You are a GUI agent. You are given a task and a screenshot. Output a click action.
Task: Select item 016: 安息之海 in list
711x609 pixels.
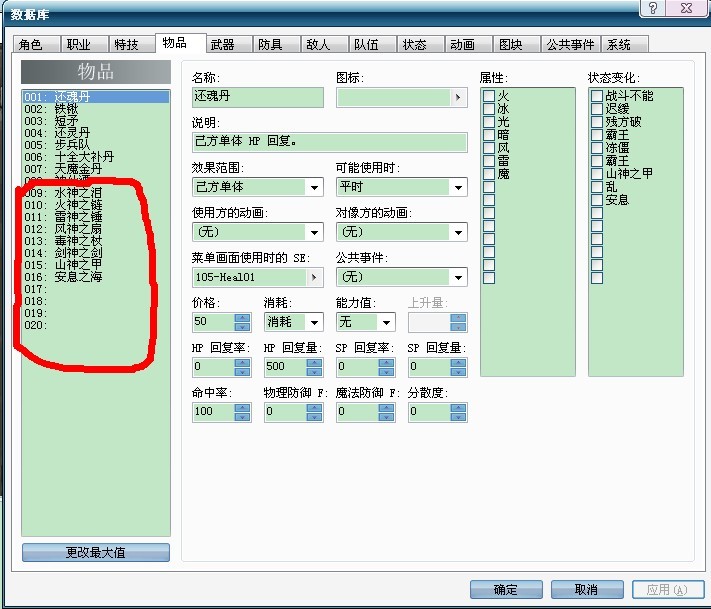96,277
